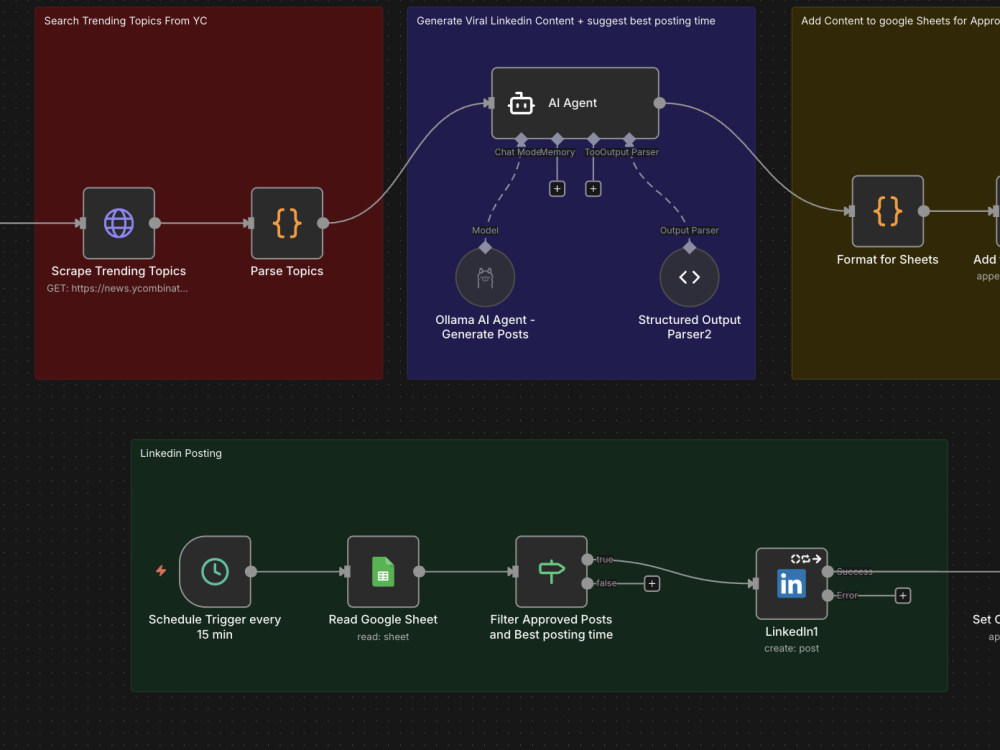This screenshot has width=1000, height=750.
Task: Open the Format for Sheets node
Action: pyautogui.click(x=888, y=211)
